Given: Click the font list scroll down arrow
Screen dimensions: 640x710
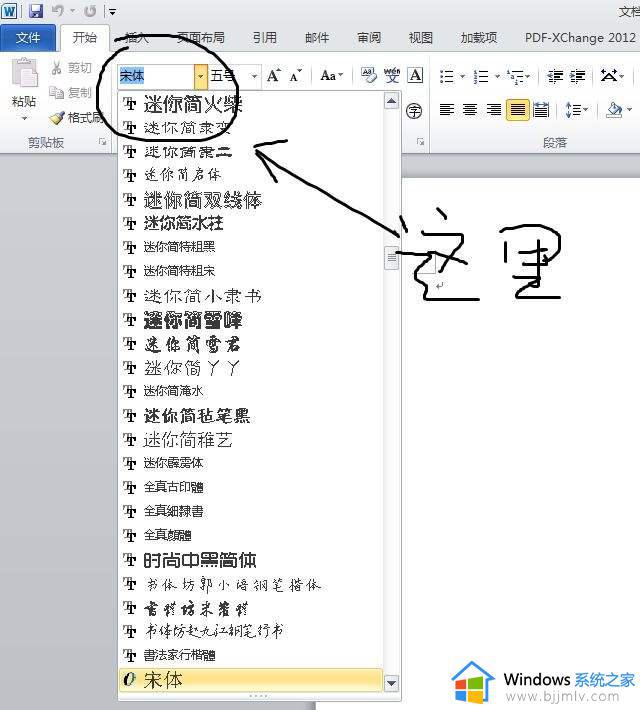Looking at the screenshot, I should click(392, 682).
